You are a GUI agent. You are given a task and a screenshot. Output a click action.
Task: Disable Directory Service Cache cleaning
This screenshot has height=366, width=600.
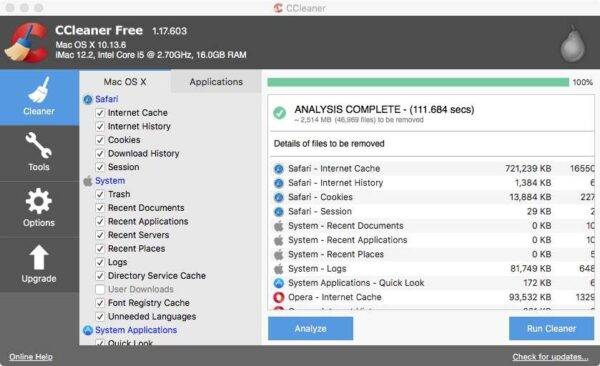coord(100,276)
